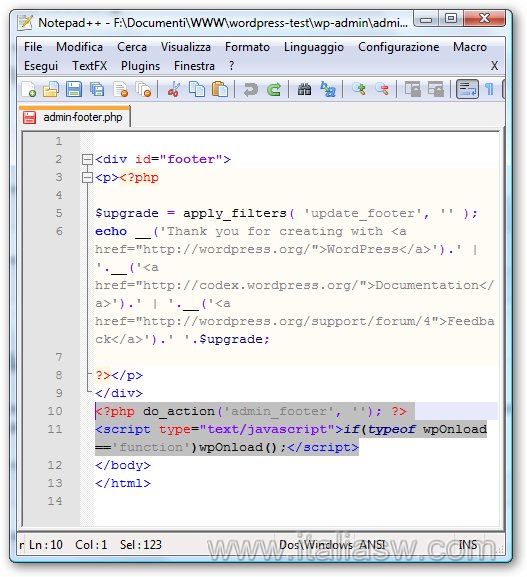Open the Visualizza menu
The image size is (527, 577).
(185, 47)
